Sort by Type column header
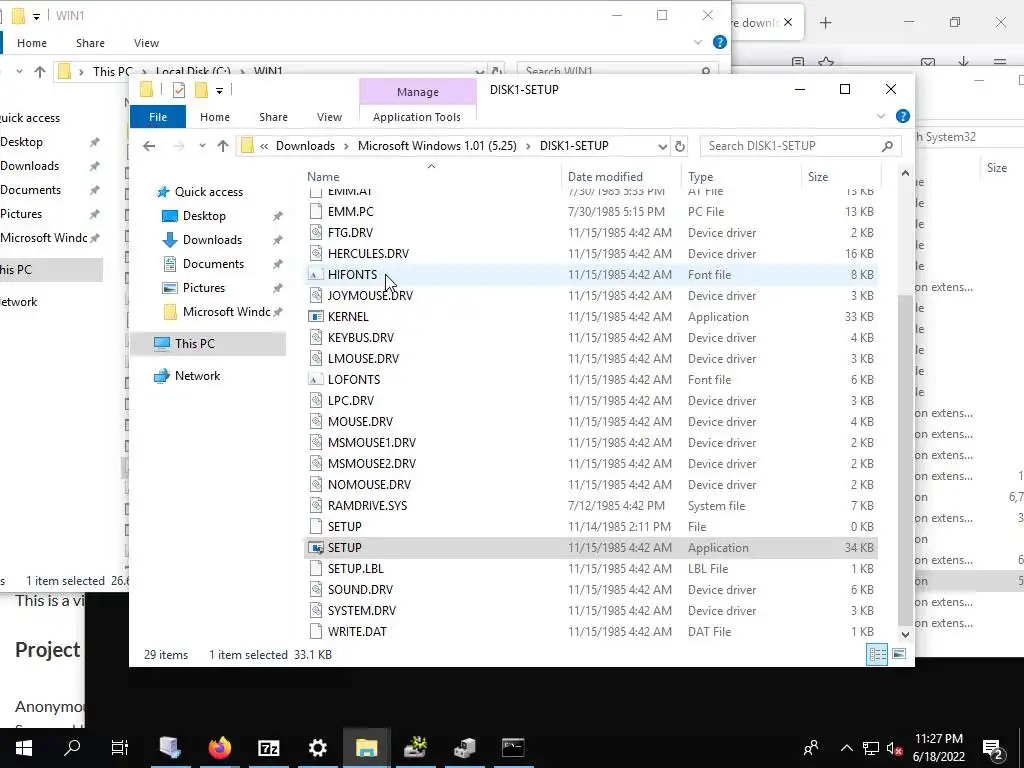 pos(700,176)
